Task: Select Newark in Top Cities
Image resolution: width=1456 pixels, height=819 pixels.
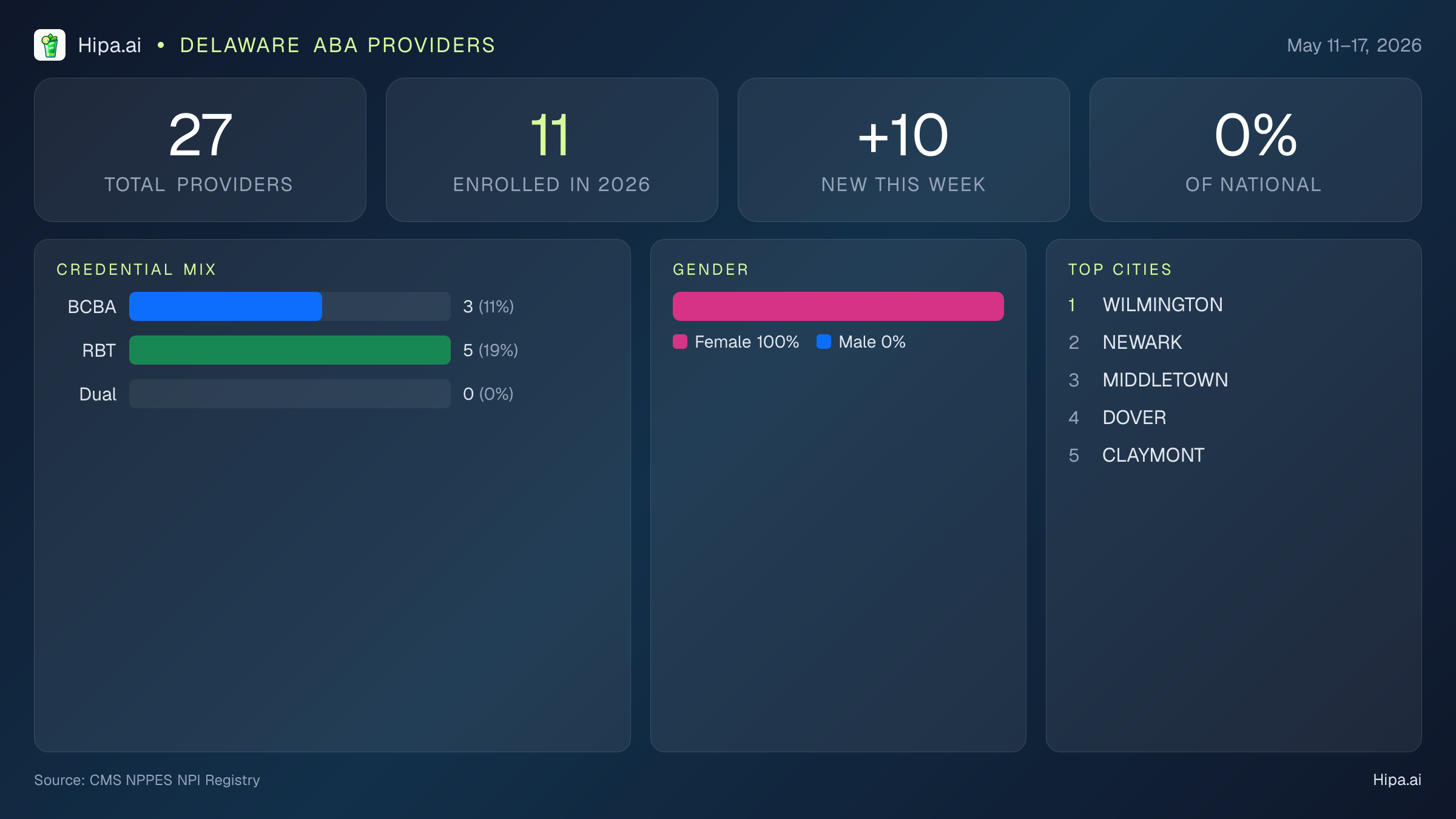Action: click(x=1142, y=342)
